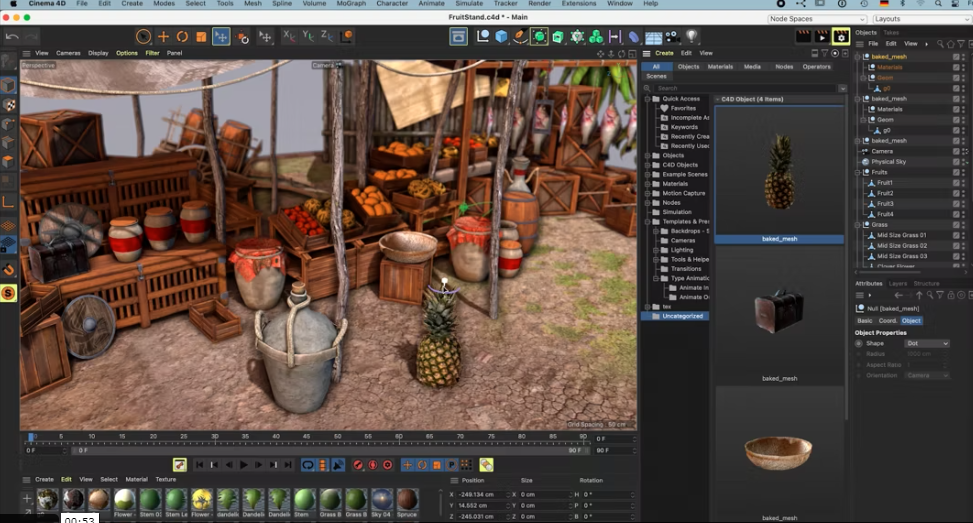
Task: Select the Rotate tool in top toolbar
Action: point(182,37)
